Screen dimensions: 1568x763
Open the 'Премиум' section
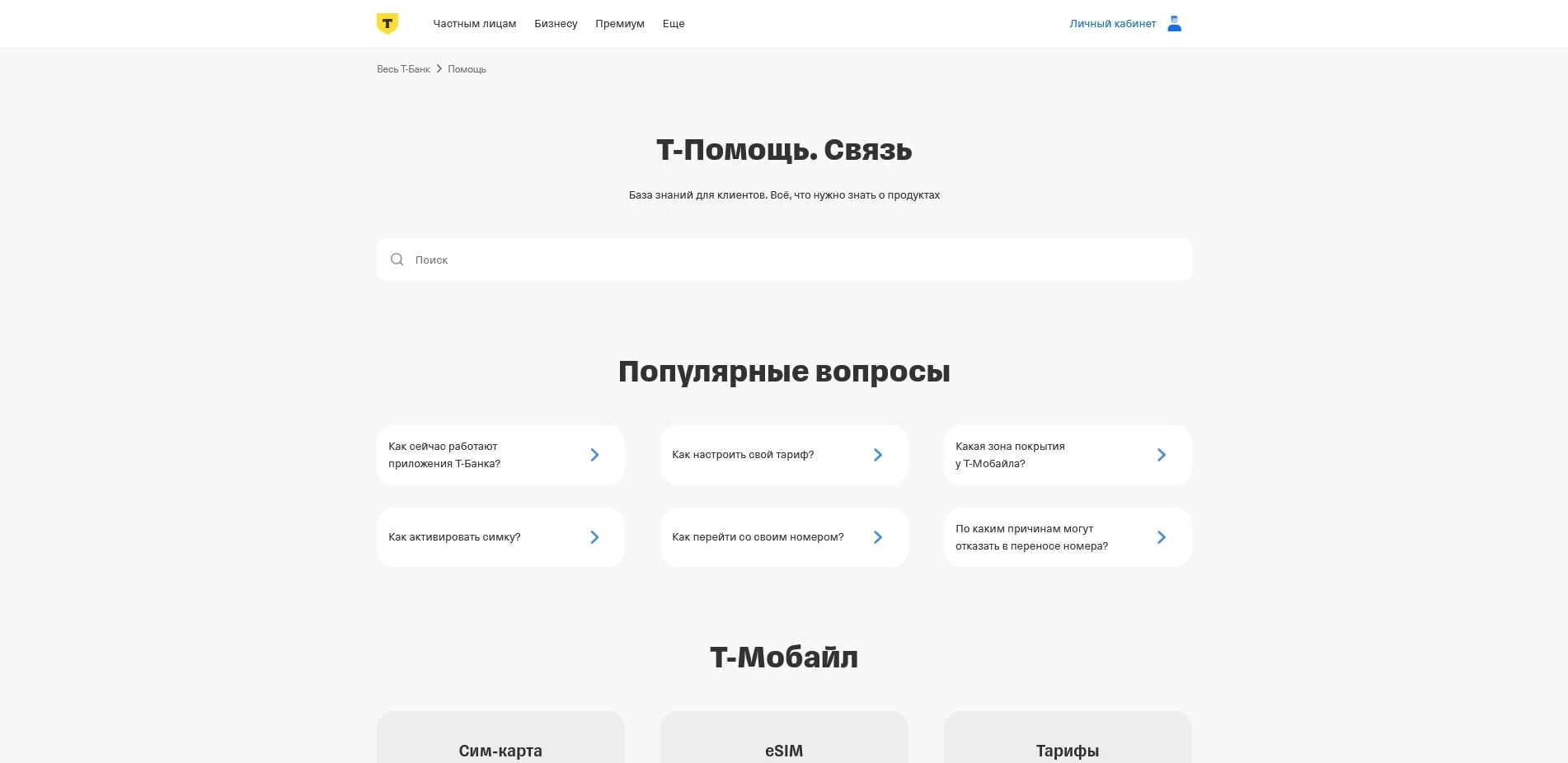click(619, 23)
